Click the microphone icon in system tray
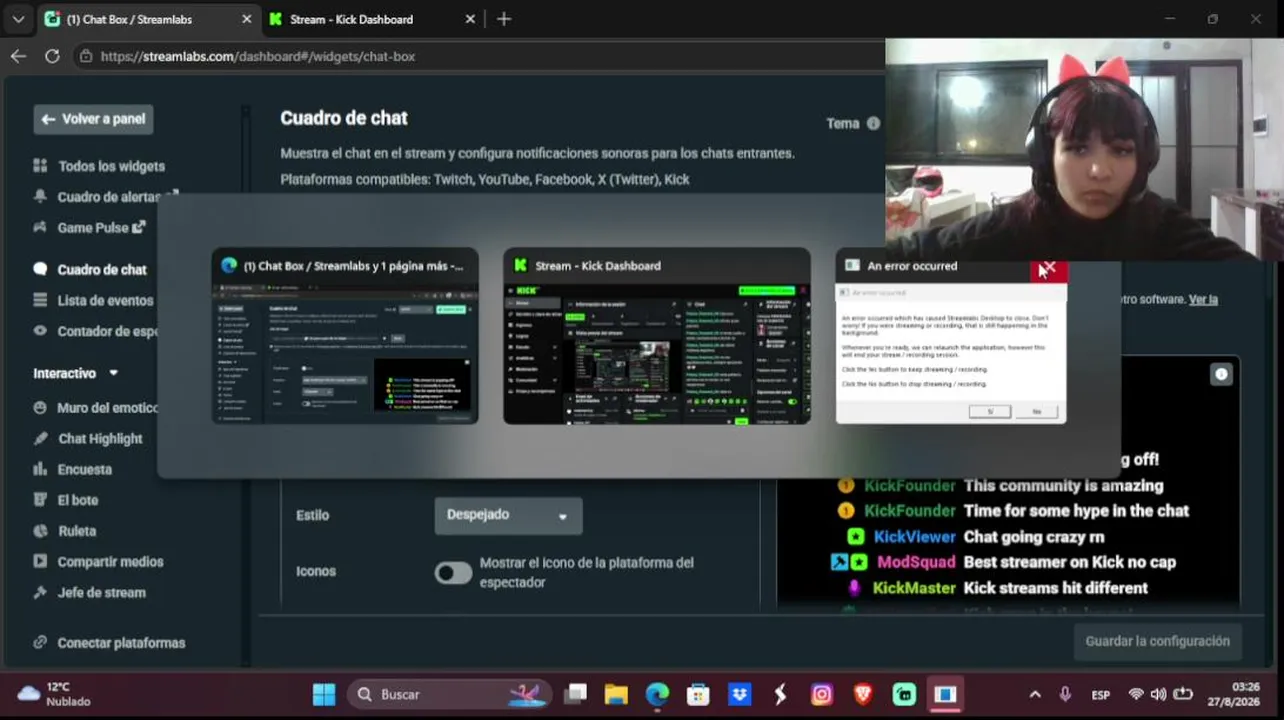 1065,694
